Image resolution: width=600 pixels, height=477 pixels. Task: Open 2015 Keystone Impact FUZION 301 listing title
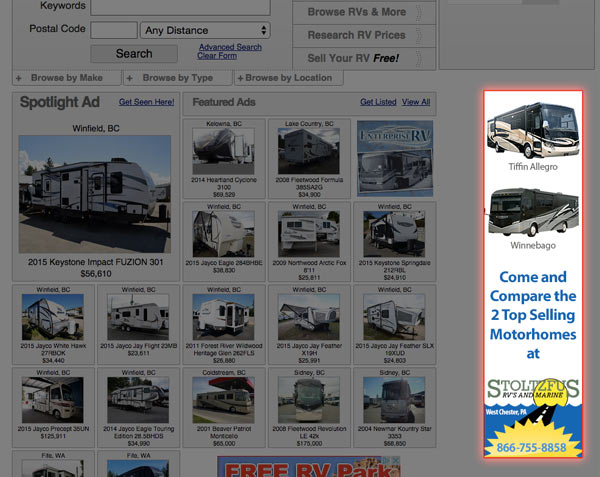click(96, 262)
